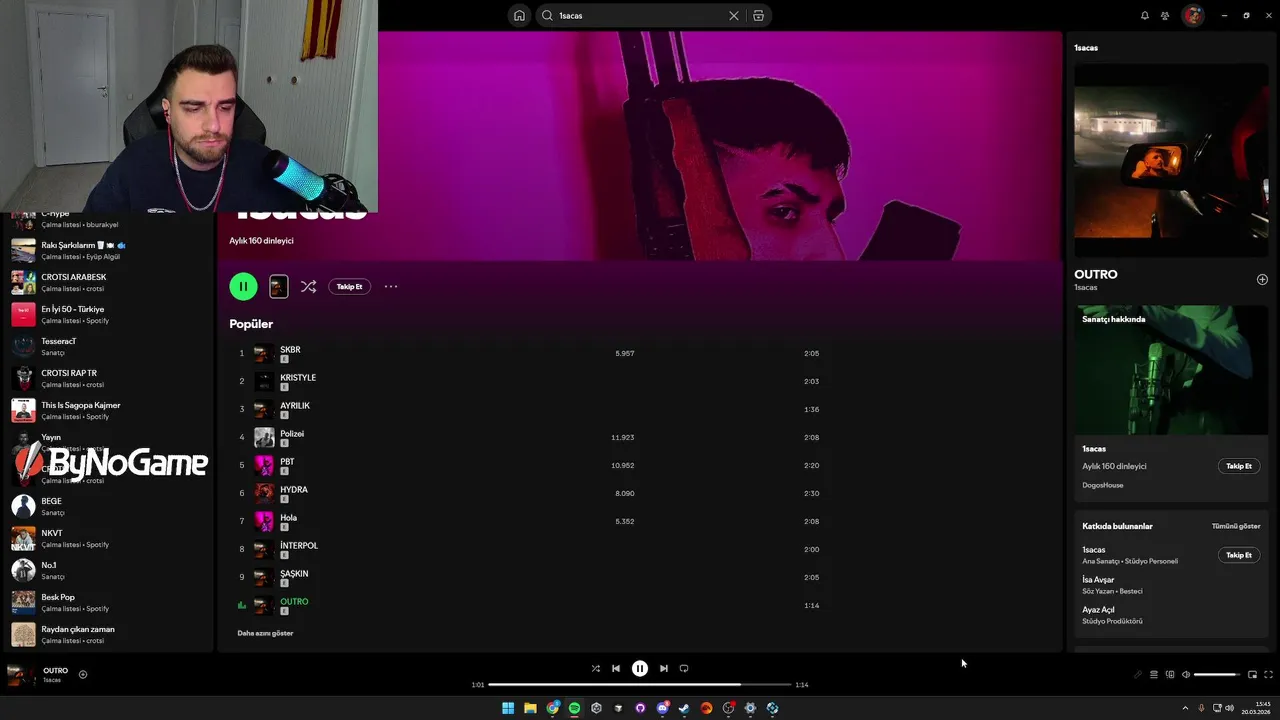Screen dimensions: 1280x720
Task: Seek along the song progress bar
Action: coord(640,685)
